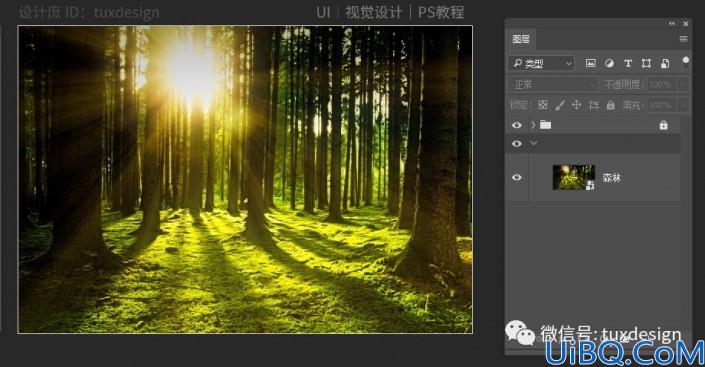Open the Layers panel menu icon
This screenshot has height=367, width=705.
coord(683,39)
